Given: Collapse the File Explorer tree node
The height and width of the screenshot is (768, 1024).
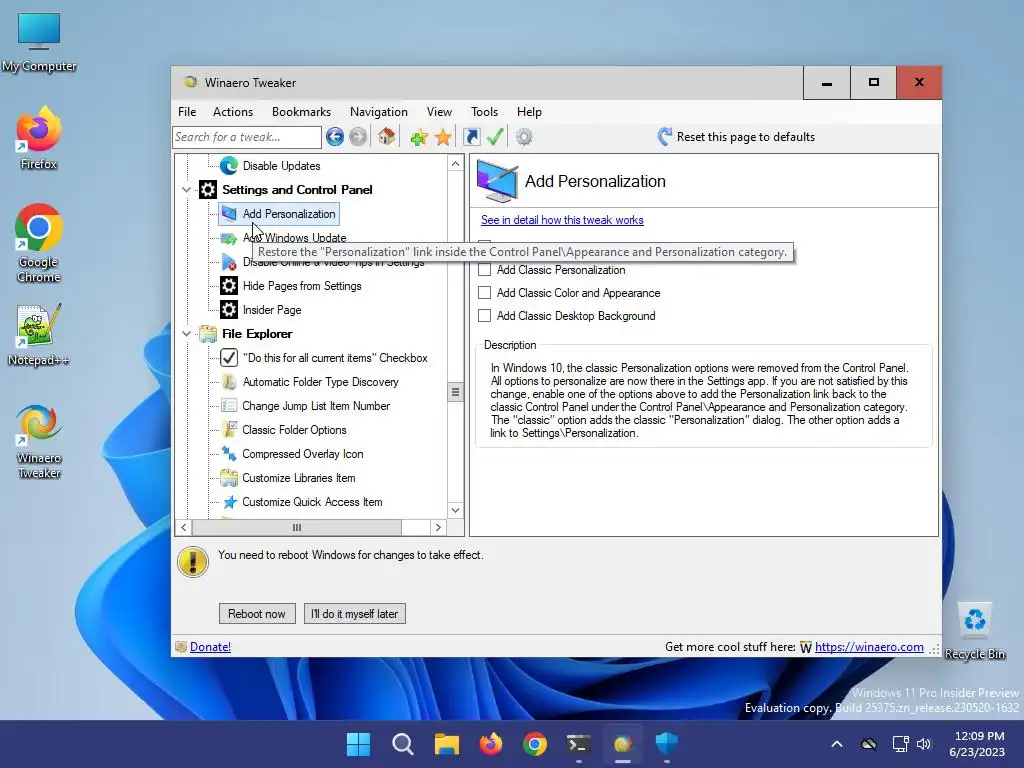Looking at the screenshot, I should pyautogui.click(x=186, y=334).
